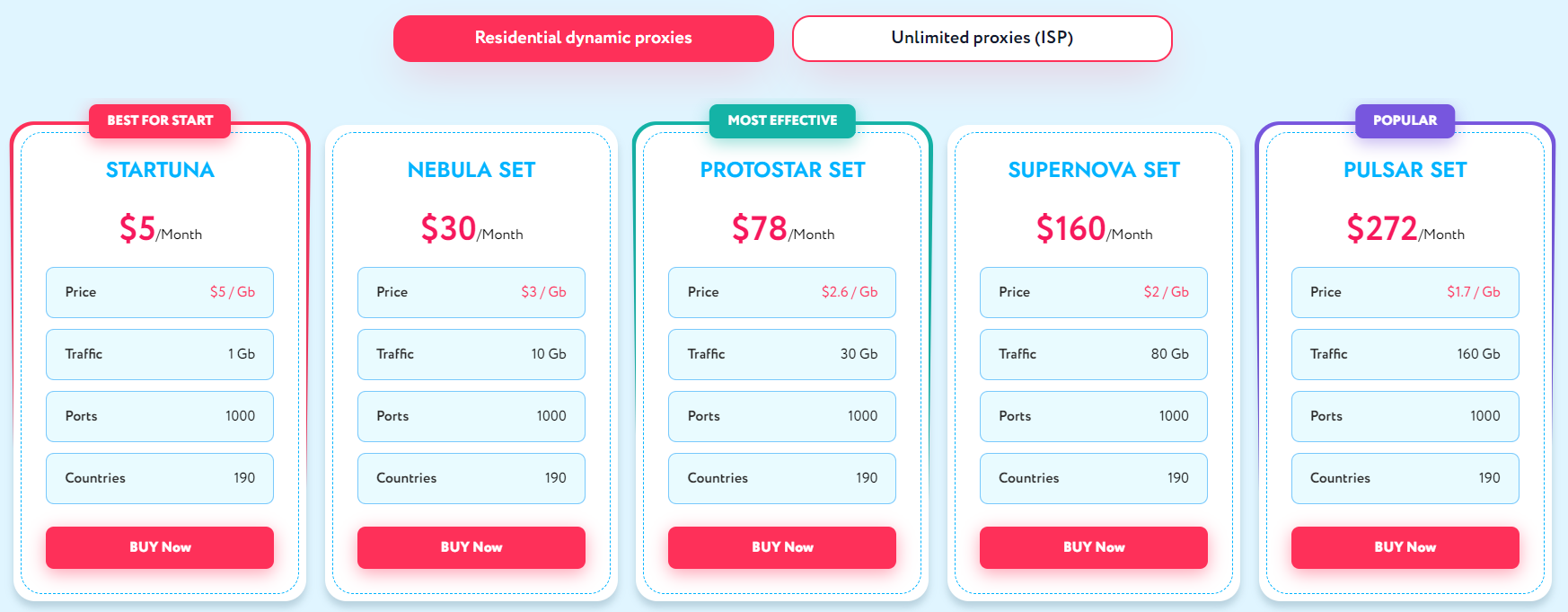The width and height of the screenshot is (1568, 612).
Task: Click the $2.6 / Gb price row
Action: coord(782,292)
